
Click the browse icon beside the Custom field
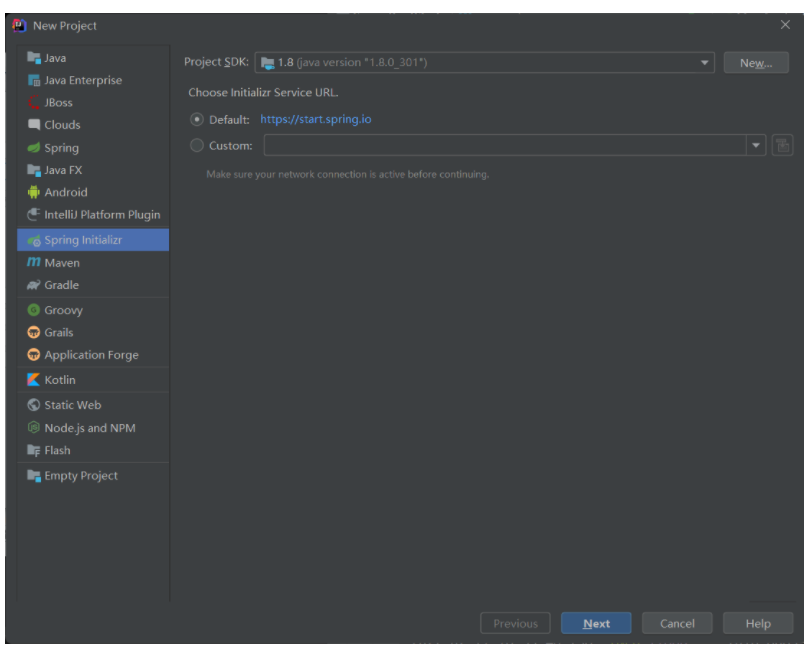[x=783, y=146]
